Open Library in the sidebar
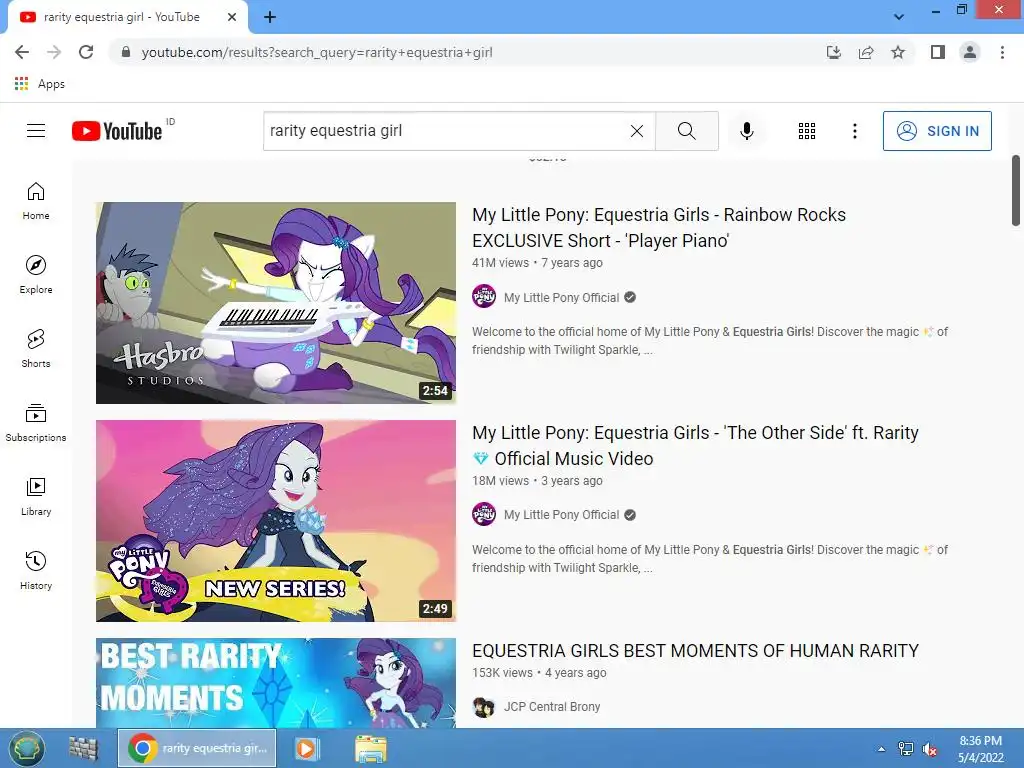Viewport: 1024px width, 768px height. (36, 497)
